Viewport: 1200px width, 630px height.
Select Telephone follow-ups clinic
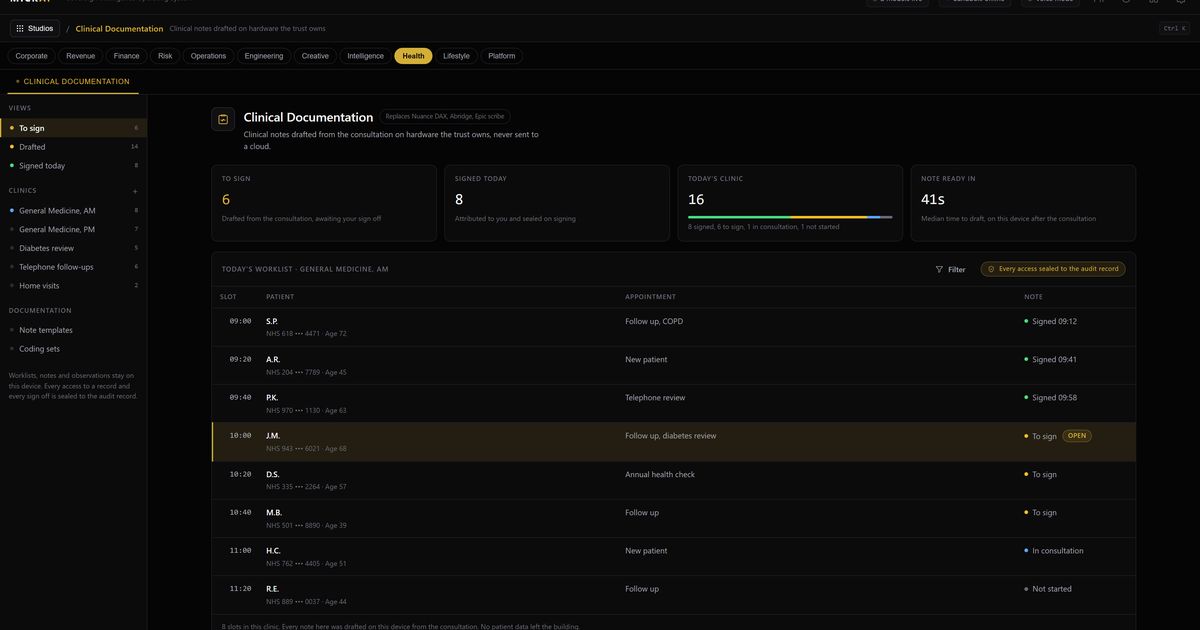(x=73, y=267)
